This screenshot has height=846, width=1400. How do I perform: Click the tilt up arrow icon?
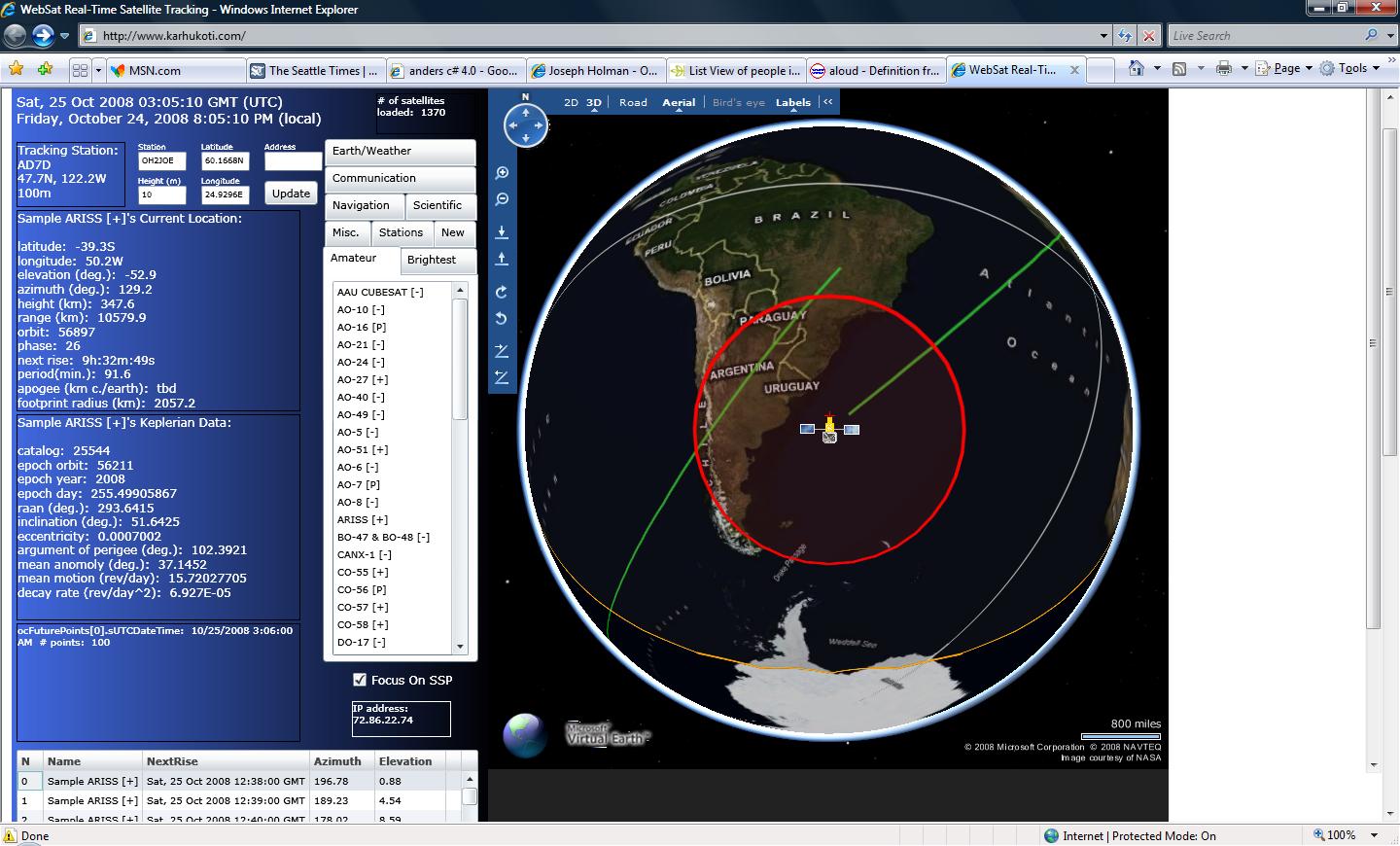pyautogui.click(x=502, y=259)
